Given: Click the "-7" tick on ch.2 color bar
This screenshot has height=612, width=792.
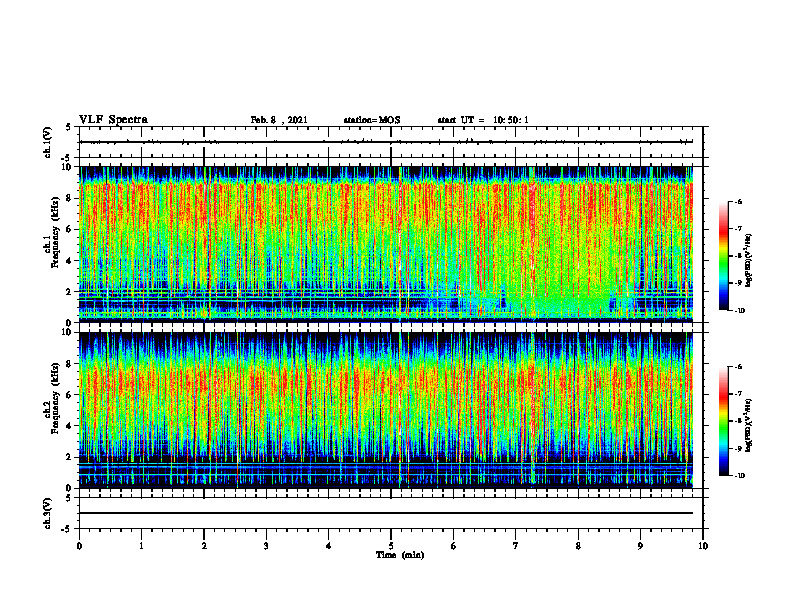Looking at the screenshot, I should [x=738, y=394].
